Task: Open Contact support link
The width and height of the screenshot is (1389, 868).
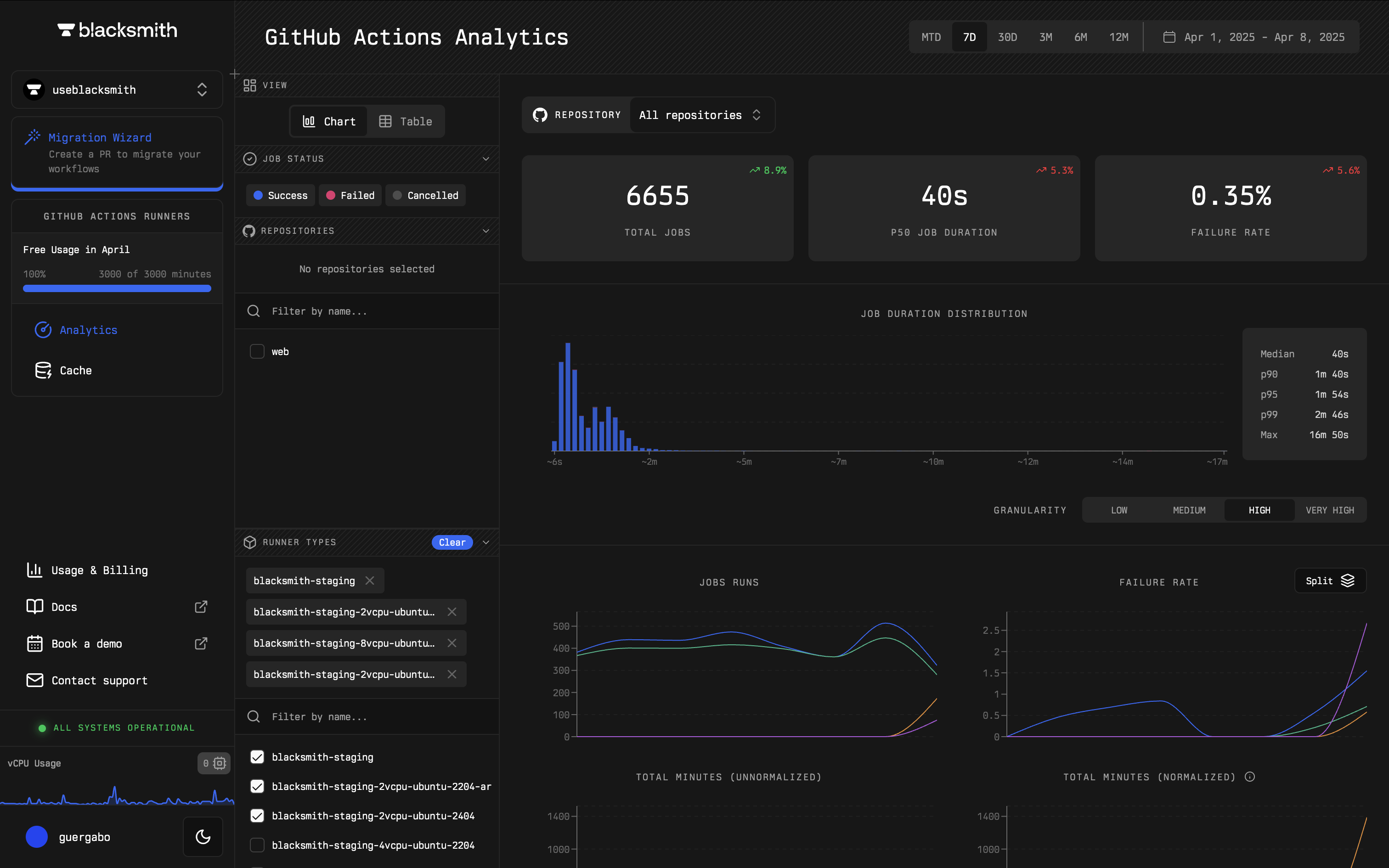Action: click(x=99, y=680)
